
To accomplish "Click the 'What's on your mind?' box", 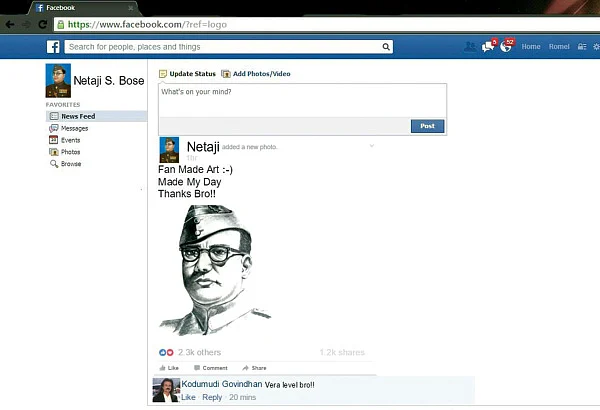I will coord(302,101).
